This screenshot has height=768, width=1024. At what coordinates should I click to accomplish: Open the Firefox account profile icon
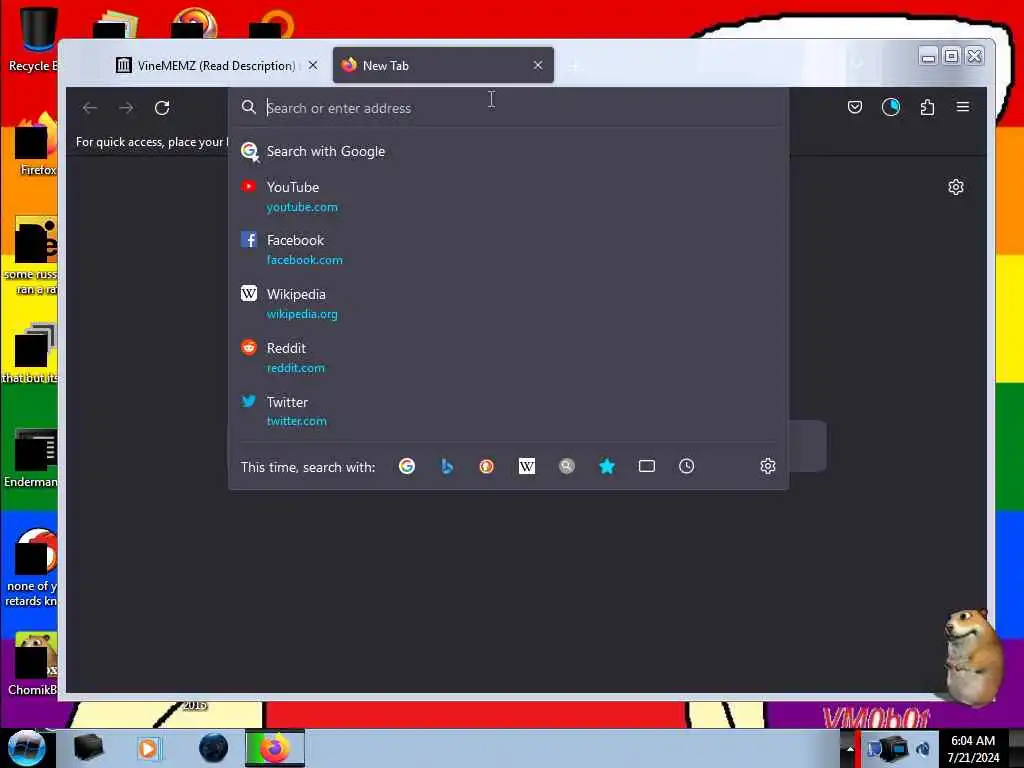coord(891,107)
